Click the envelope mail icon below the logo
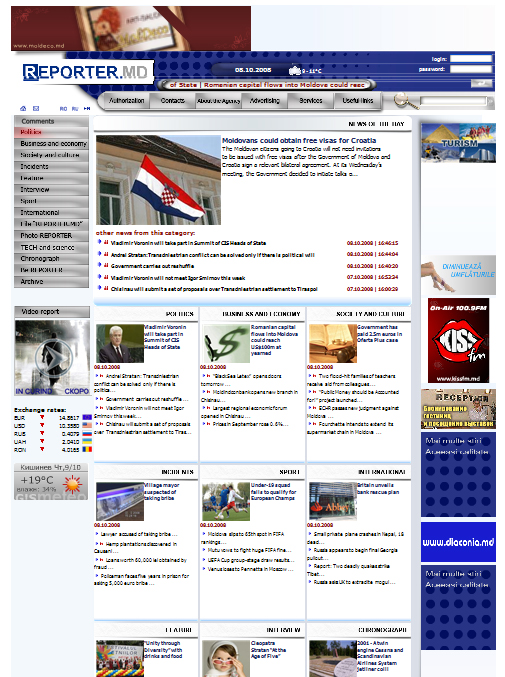 (x=36, y=108)
